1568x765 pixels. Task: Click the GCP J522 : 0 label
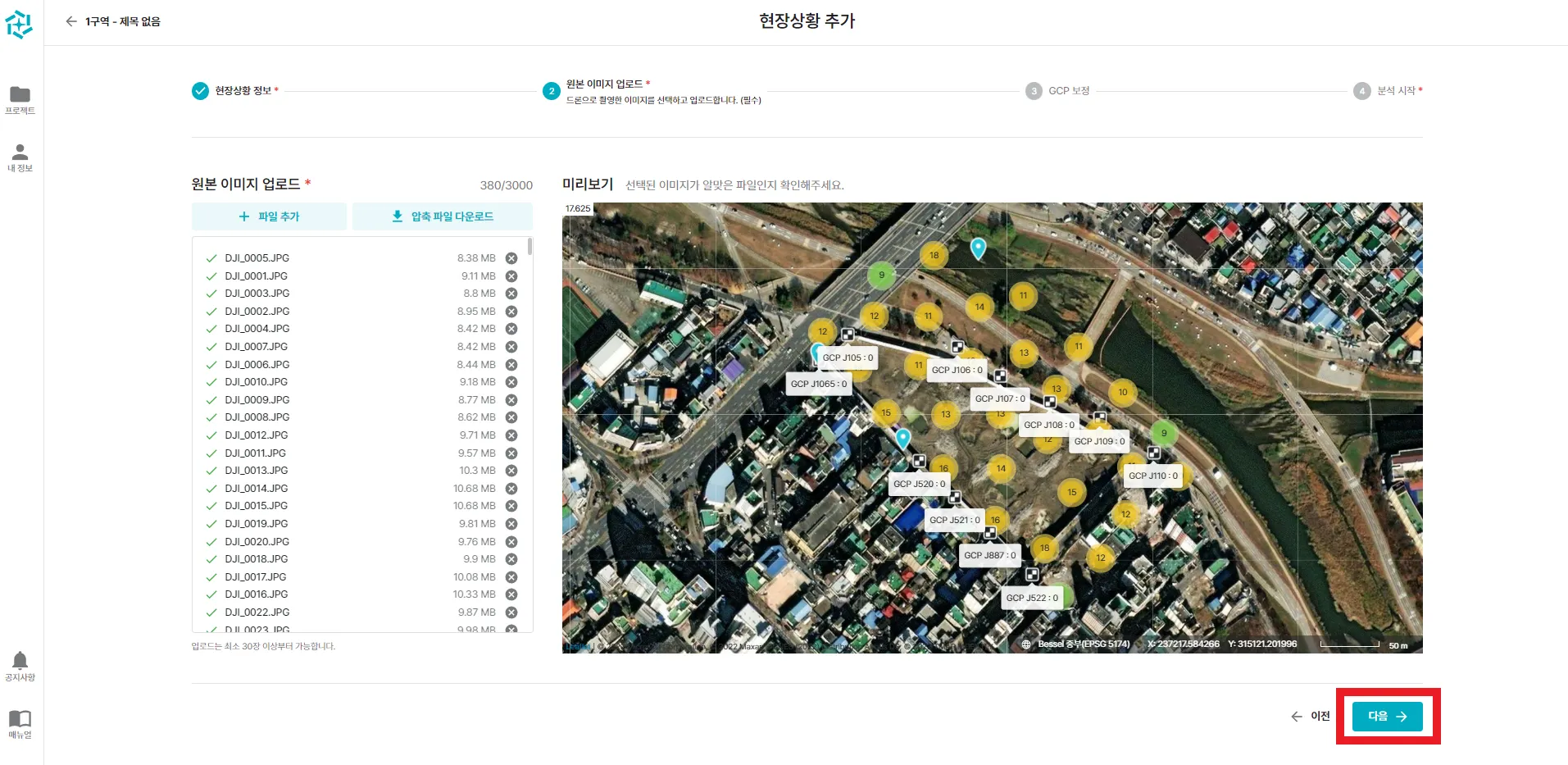(1032, 598)
